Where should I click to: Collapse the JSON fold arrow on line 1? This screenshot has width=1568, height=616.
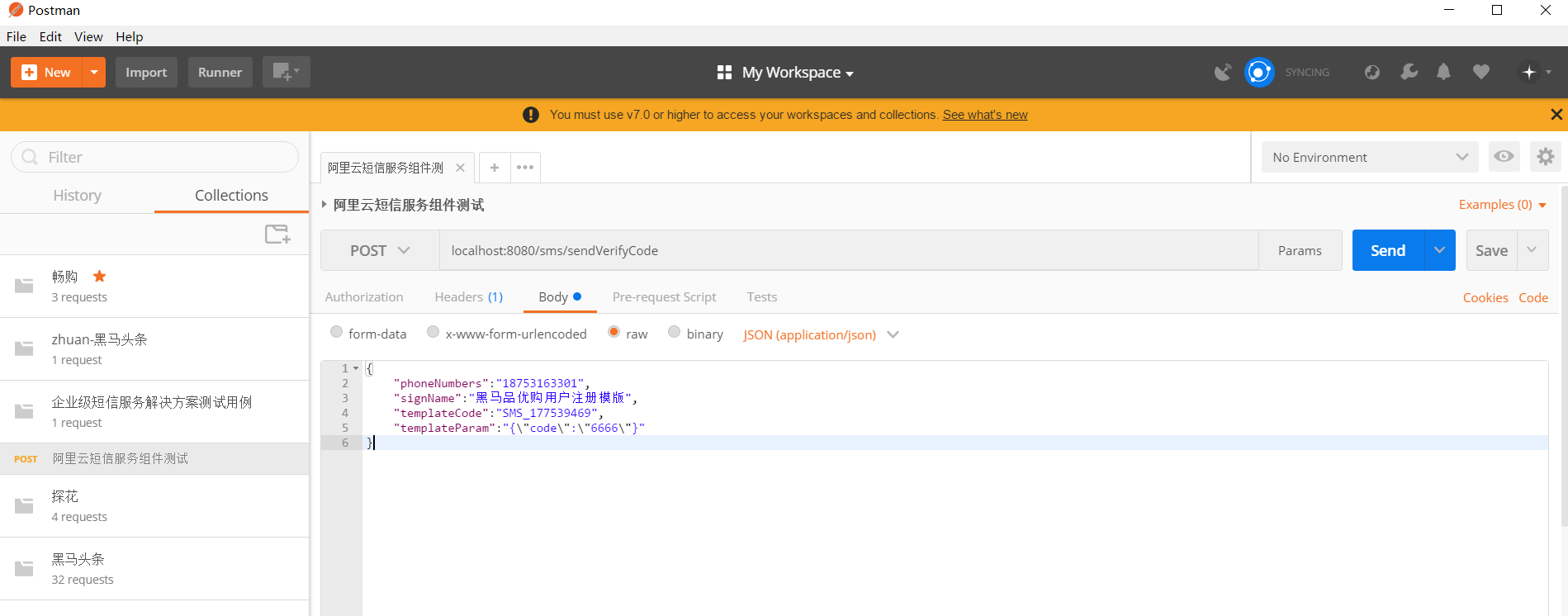point(356,368)
